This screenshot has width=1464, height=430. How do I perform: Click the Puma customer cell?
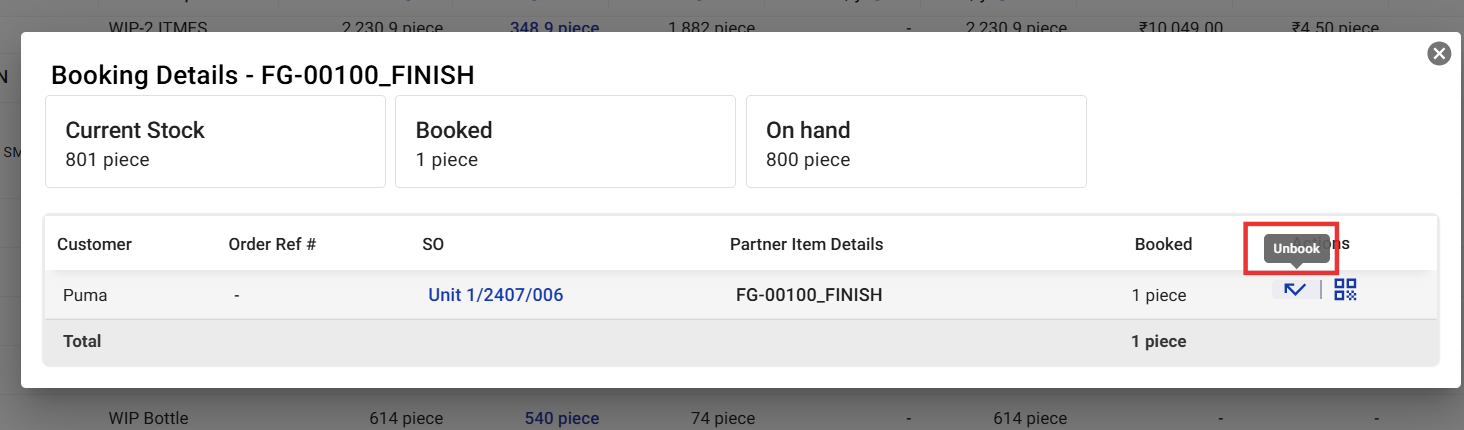tap(85, 295)
